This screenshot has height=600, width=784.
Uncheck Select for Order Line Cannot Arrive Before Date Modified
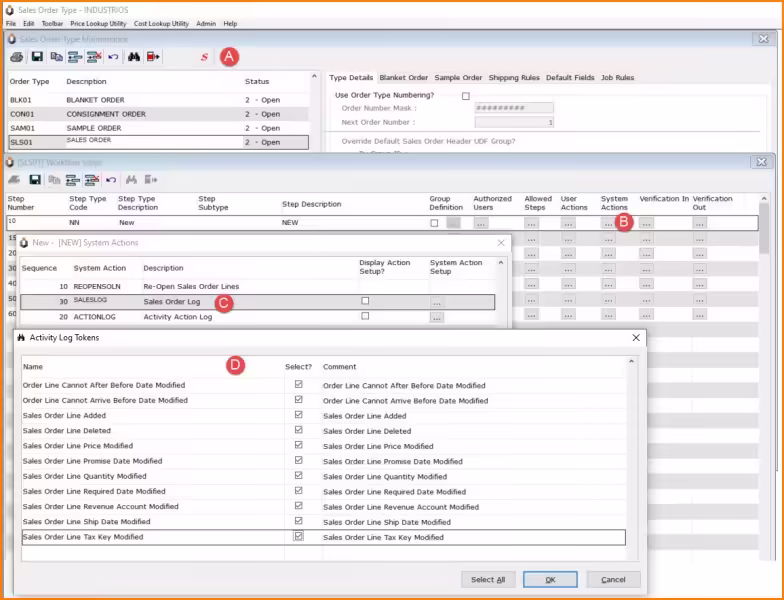(x=298, y=400)
